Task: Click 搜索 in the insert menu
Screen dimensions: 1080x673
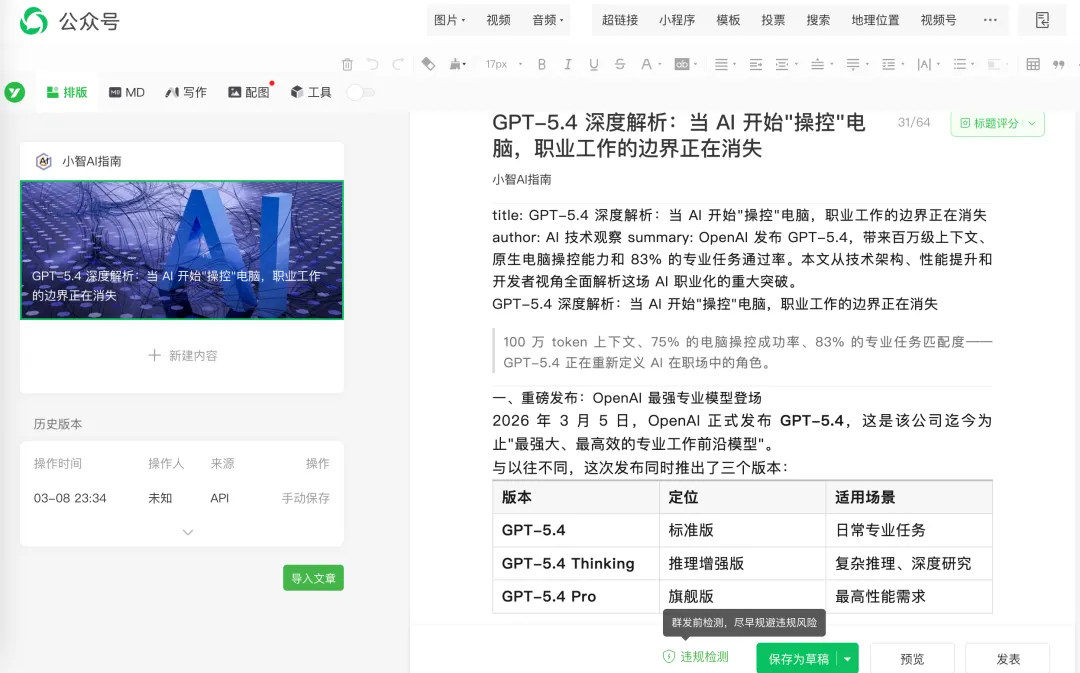Action: (818, 20)
